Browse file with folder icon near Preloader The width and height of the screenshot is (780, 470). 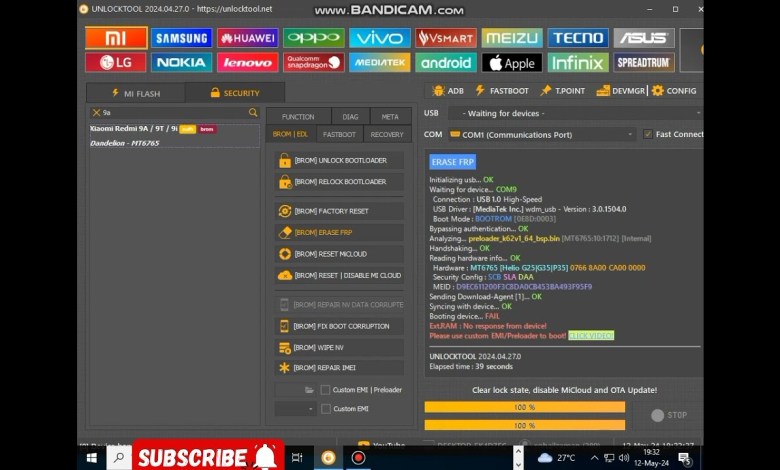pos(309,390)
